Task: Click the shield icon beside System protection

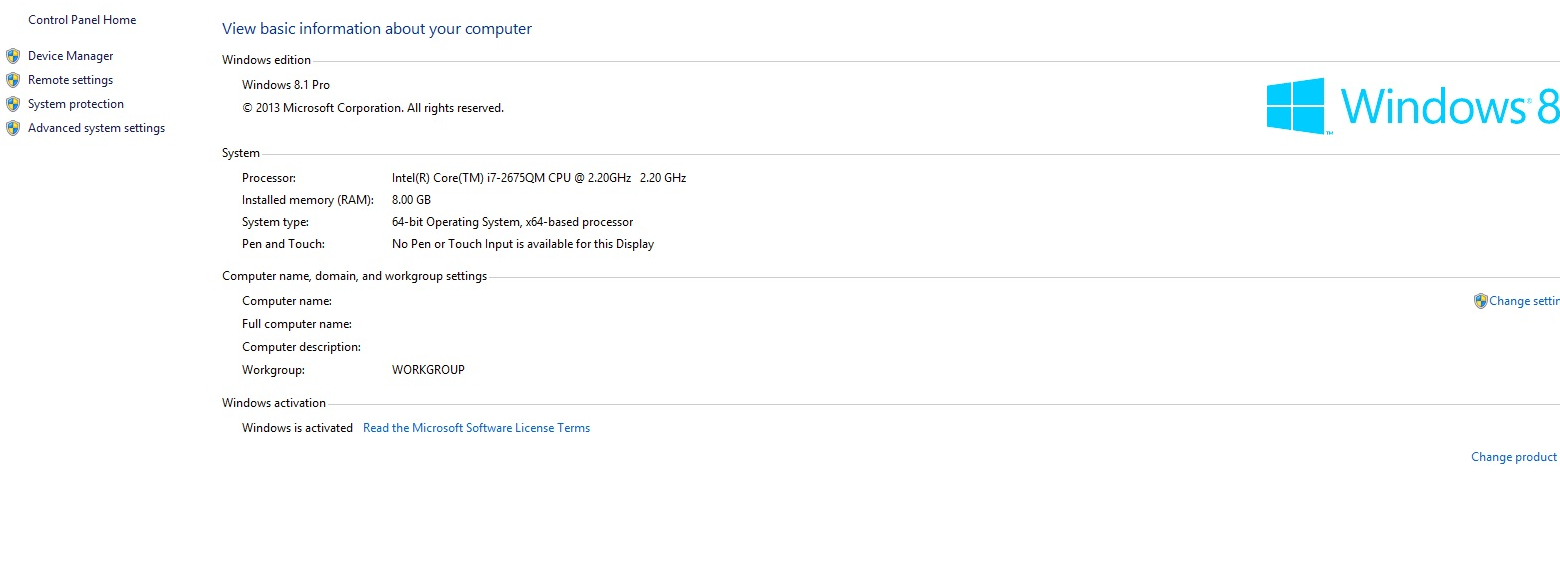Action: 13,104
